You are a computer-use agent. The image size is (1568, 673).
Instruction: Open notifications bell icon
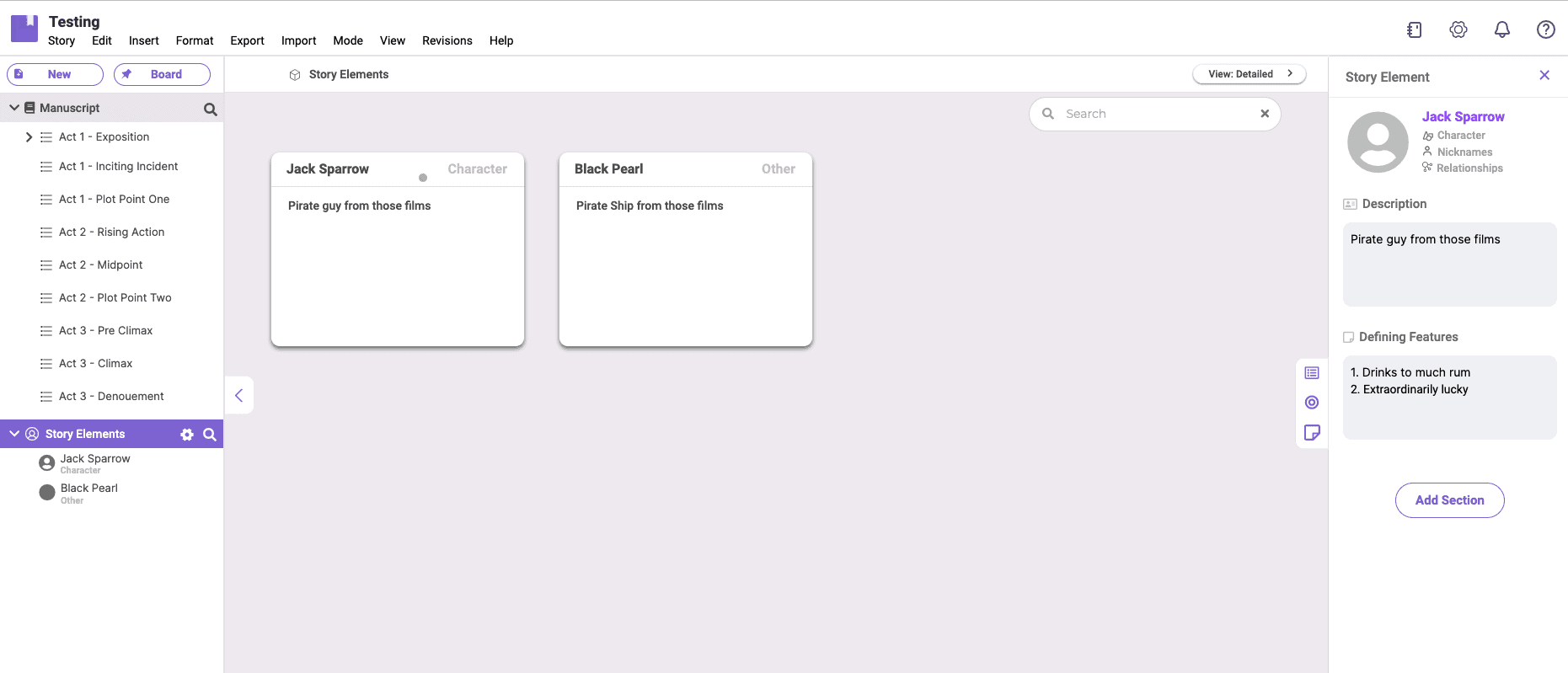click(1502, 29)
